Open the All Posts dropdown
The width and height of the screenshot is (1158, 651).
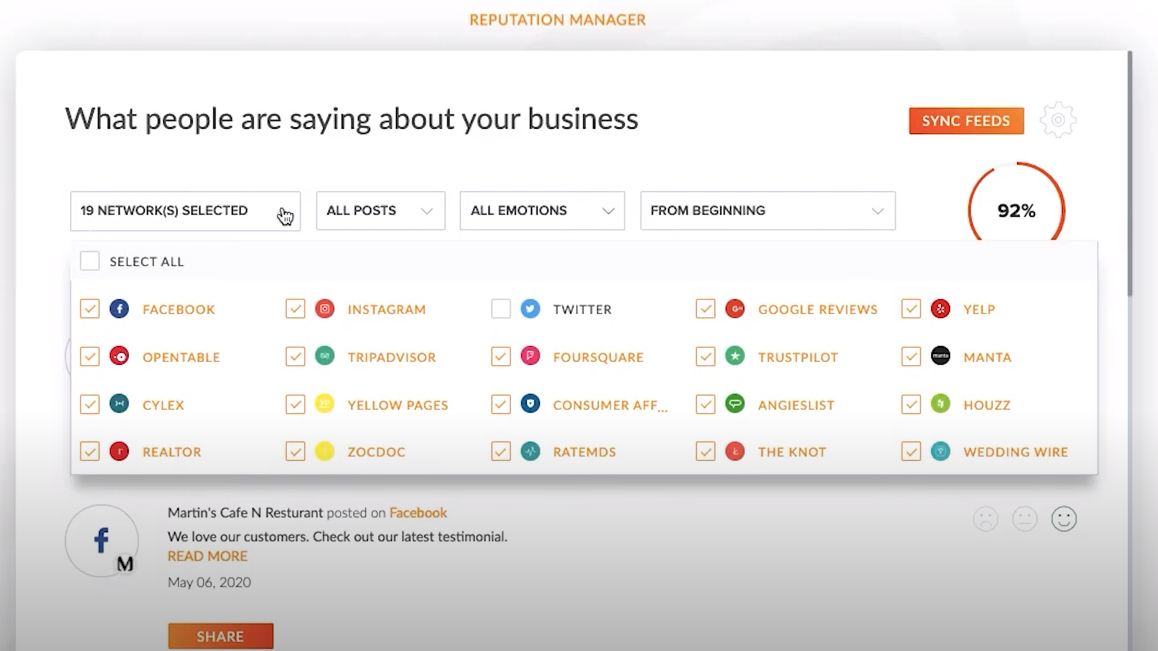(380, 211)
